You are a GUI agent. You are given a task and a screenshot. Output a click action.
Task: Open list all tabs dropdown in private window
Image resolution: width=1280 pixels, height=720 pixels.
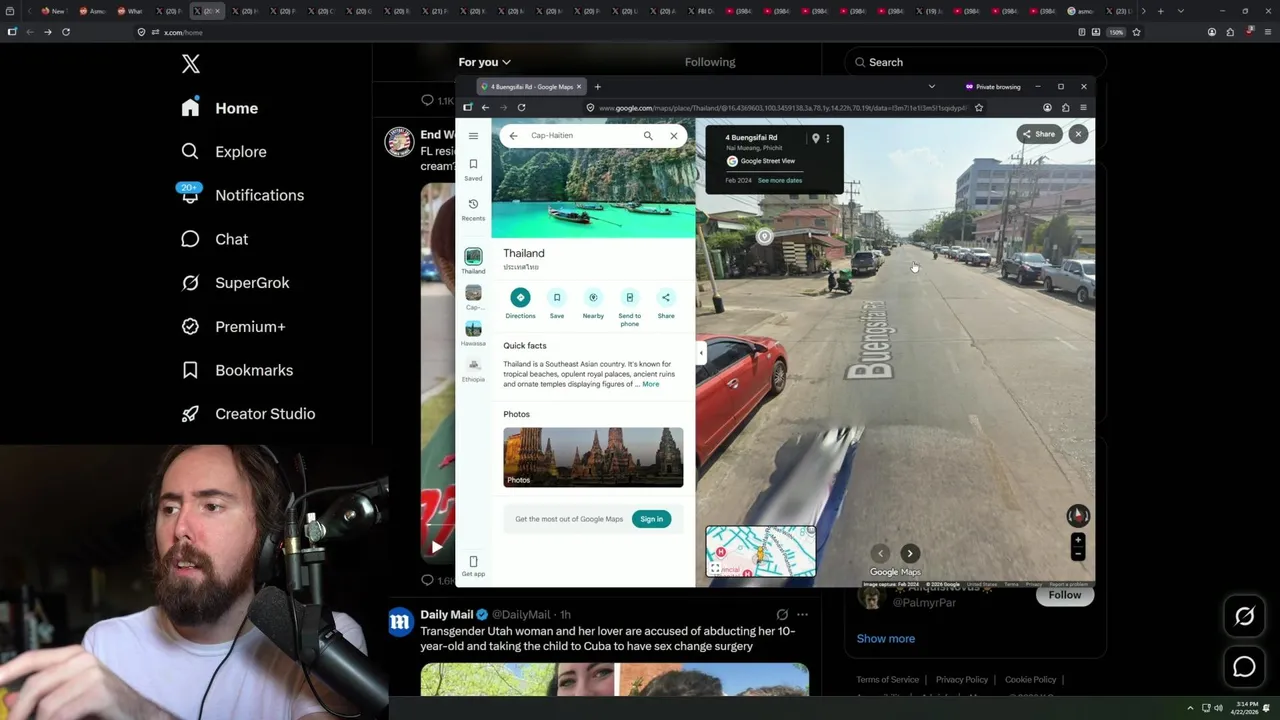click(x=931, y=87)
